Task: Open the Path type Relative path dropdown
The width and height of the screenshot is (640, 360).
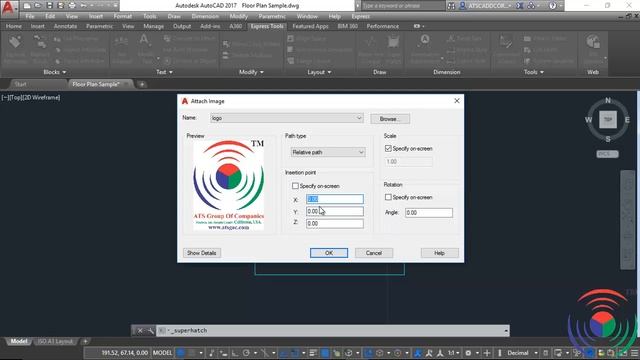Action: tap(328, 152)
